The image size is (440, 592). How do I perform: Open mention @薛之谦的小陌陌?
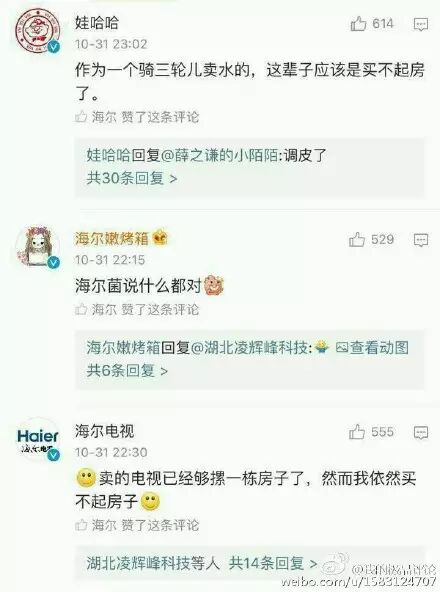(x=219, y=155)
